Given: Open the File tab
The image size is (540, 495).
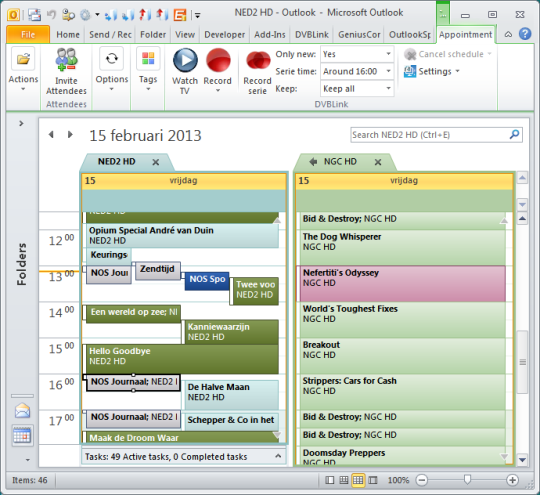Looking at the screenshot, I should [28, 34].
